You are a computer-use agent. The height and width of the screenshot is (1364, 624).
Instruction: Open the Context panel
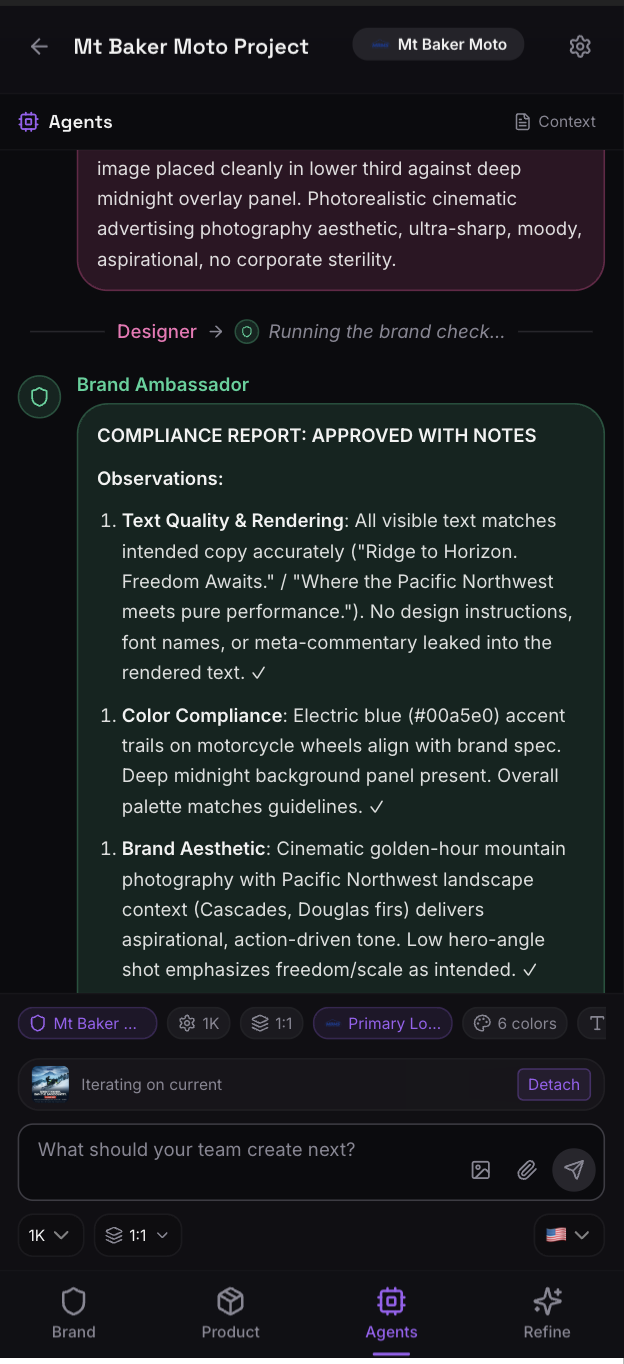554,121
